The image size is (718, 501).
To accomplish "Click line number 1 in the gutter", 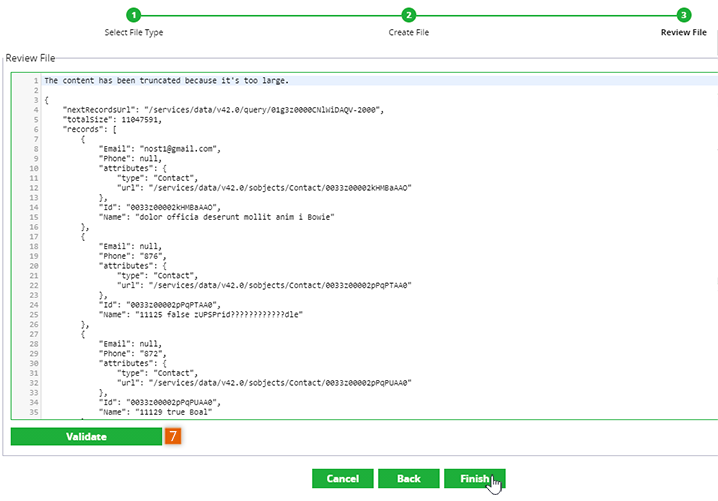I will click(x=36, y=81).
